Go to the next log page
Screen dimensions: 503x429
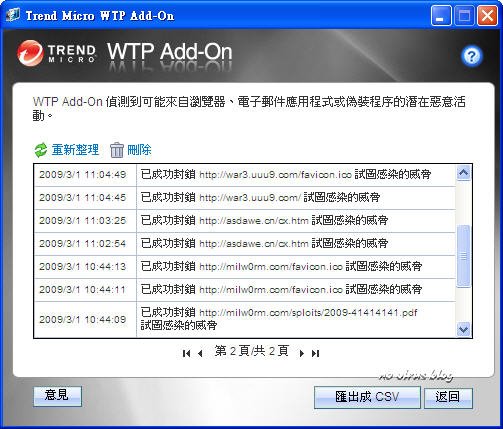(x=302, y=353)
